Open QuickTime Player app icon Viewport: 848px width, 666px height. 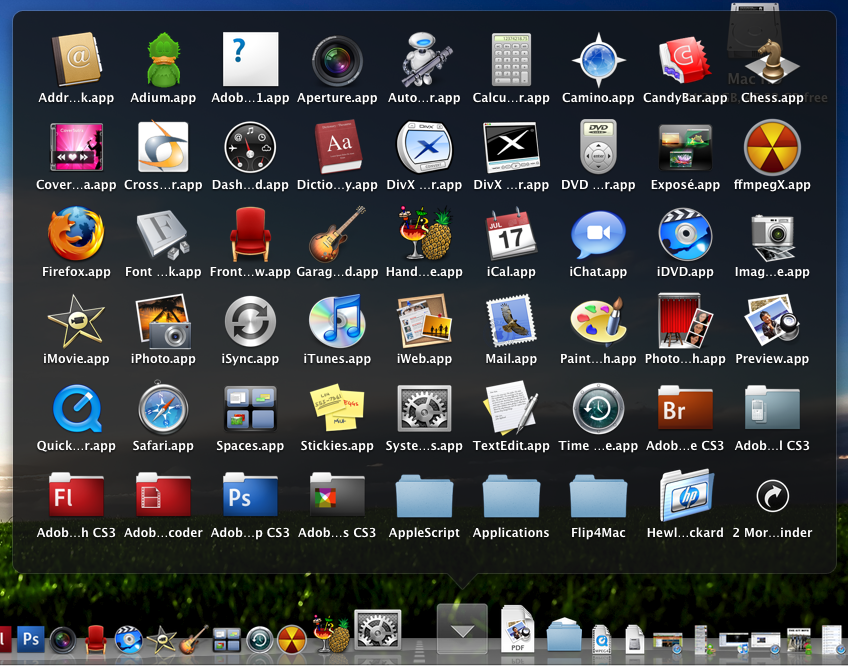coord(76,409)
